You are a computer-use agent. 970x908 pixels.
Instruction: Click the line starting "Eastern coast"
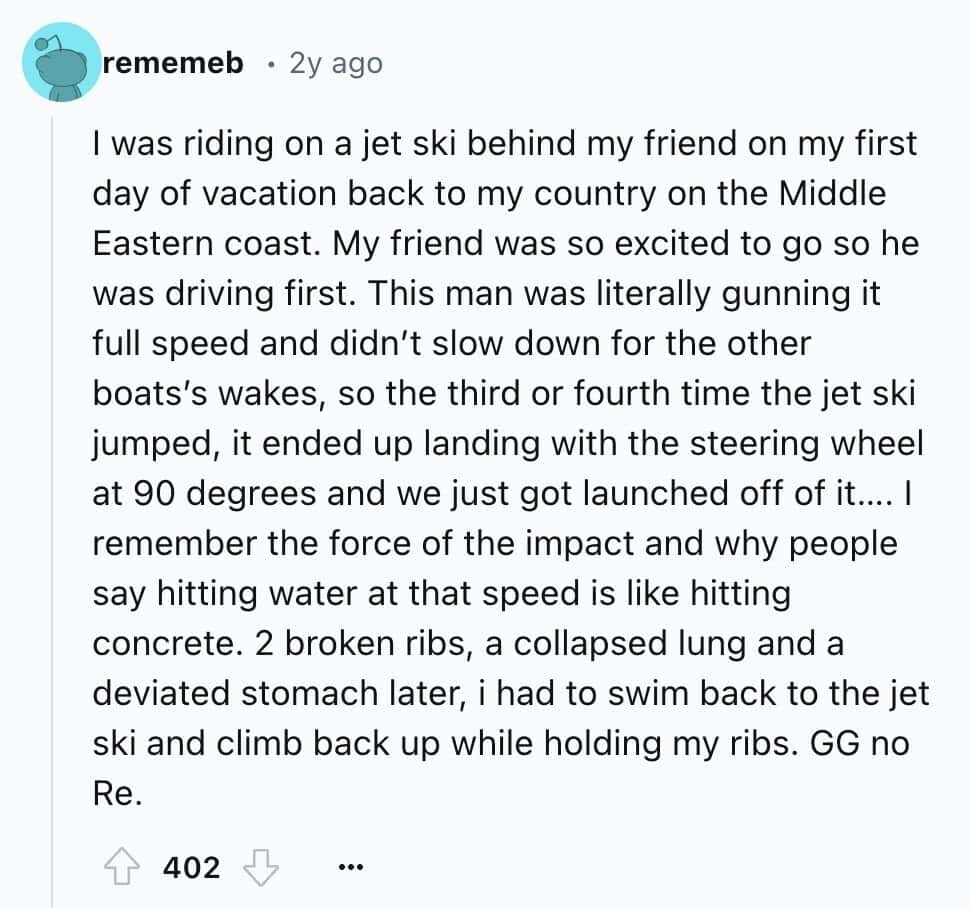pos(505,244)
